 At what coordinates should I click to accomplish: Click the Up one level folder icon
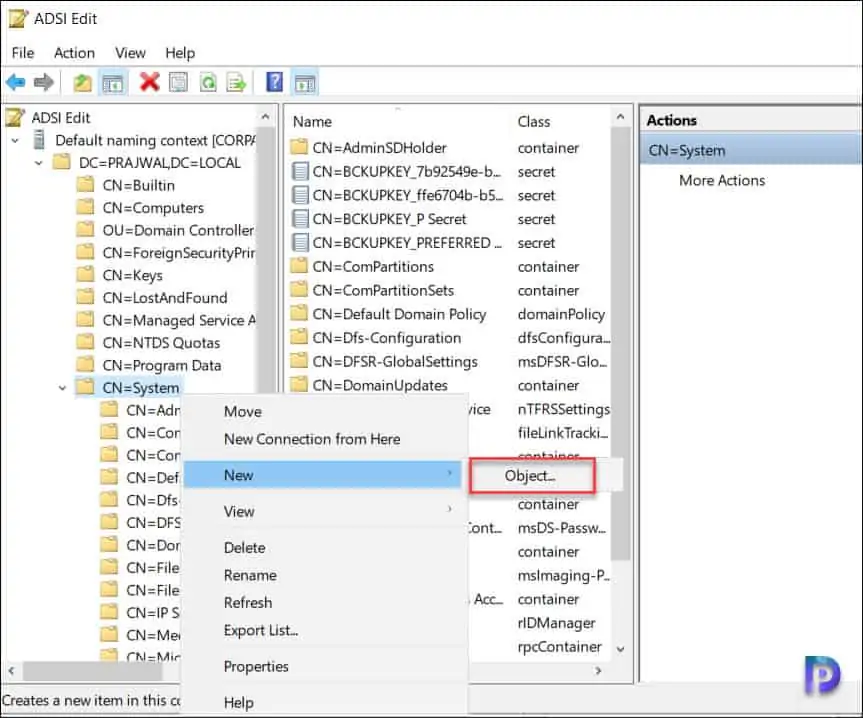[83, 83]
